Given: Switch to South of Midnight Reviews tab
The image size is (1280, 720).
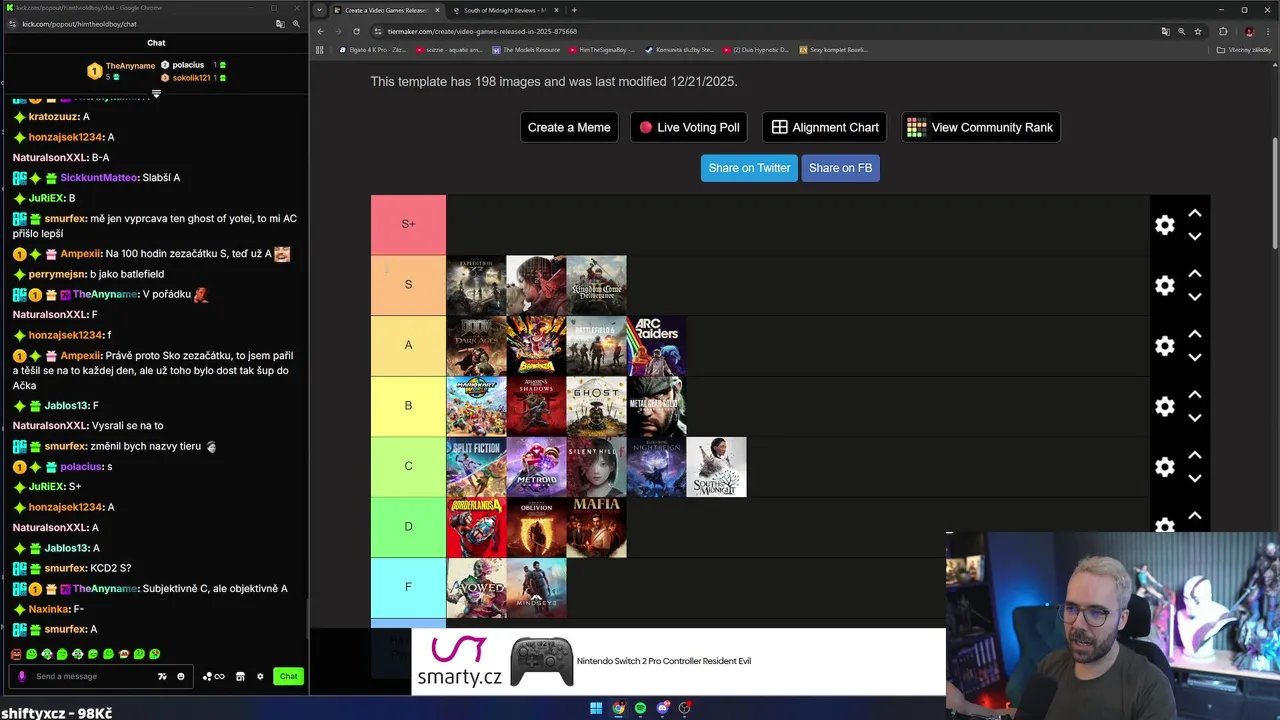Looking at the screenshot, I should coord(505,10).
